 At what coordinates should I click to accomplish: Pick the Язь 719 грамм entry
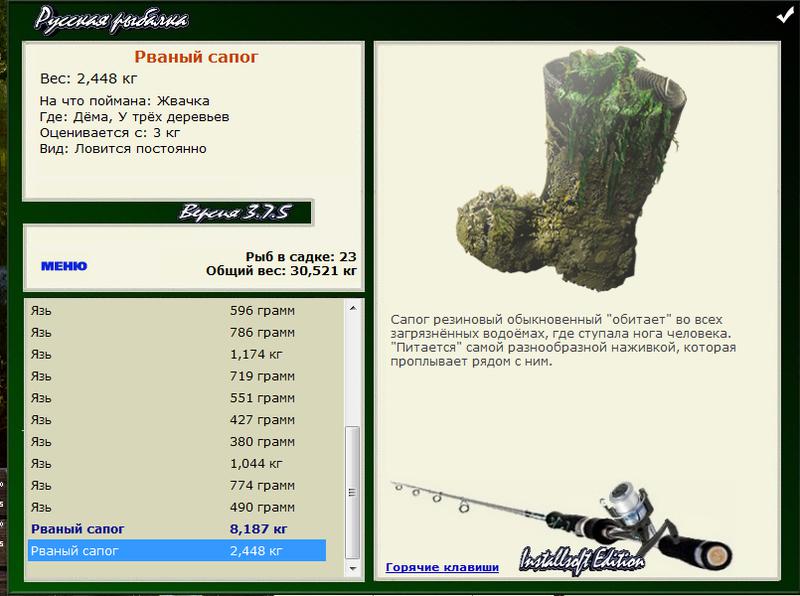tap(177, 377)
